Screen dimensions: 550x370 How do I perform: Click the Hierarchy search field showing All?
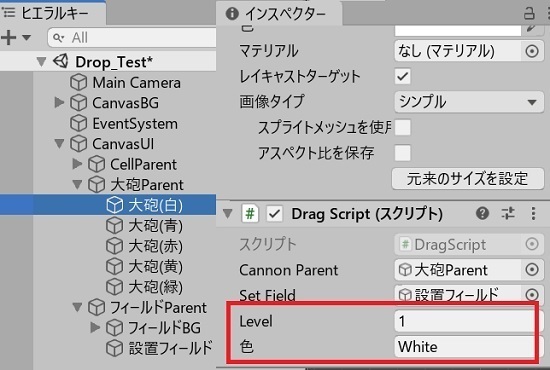[132, 38]
